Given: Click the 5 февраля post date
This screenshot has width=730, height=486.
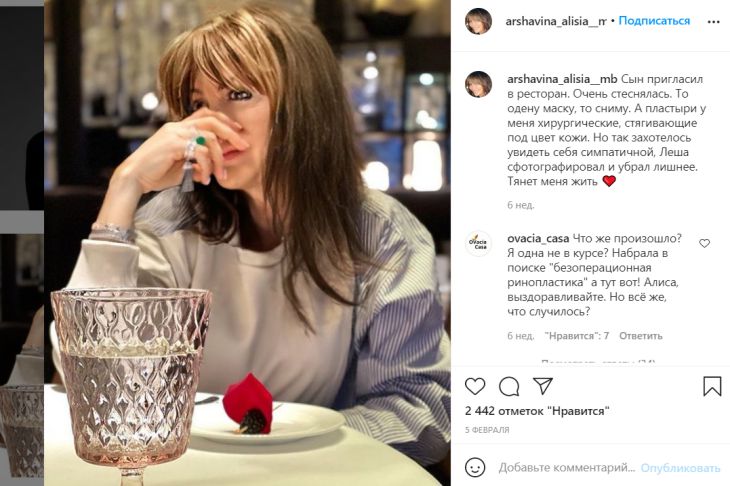Looking at the screenshot, I should pyautogui.click(x=487, y=430).
